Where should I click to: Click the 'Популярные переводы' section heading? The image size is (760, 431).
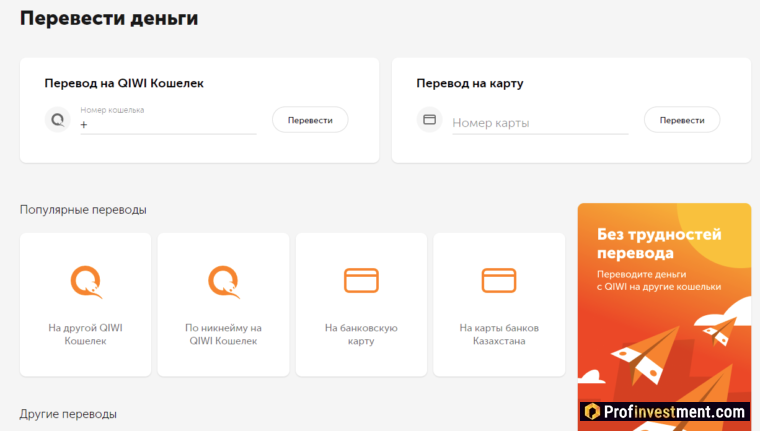(83, 210)
